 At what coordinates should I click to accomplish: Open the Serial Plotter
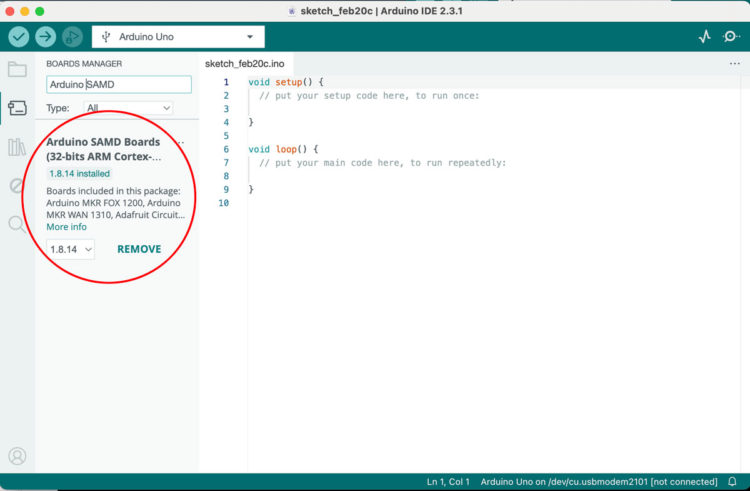click(x=704, y=37)
